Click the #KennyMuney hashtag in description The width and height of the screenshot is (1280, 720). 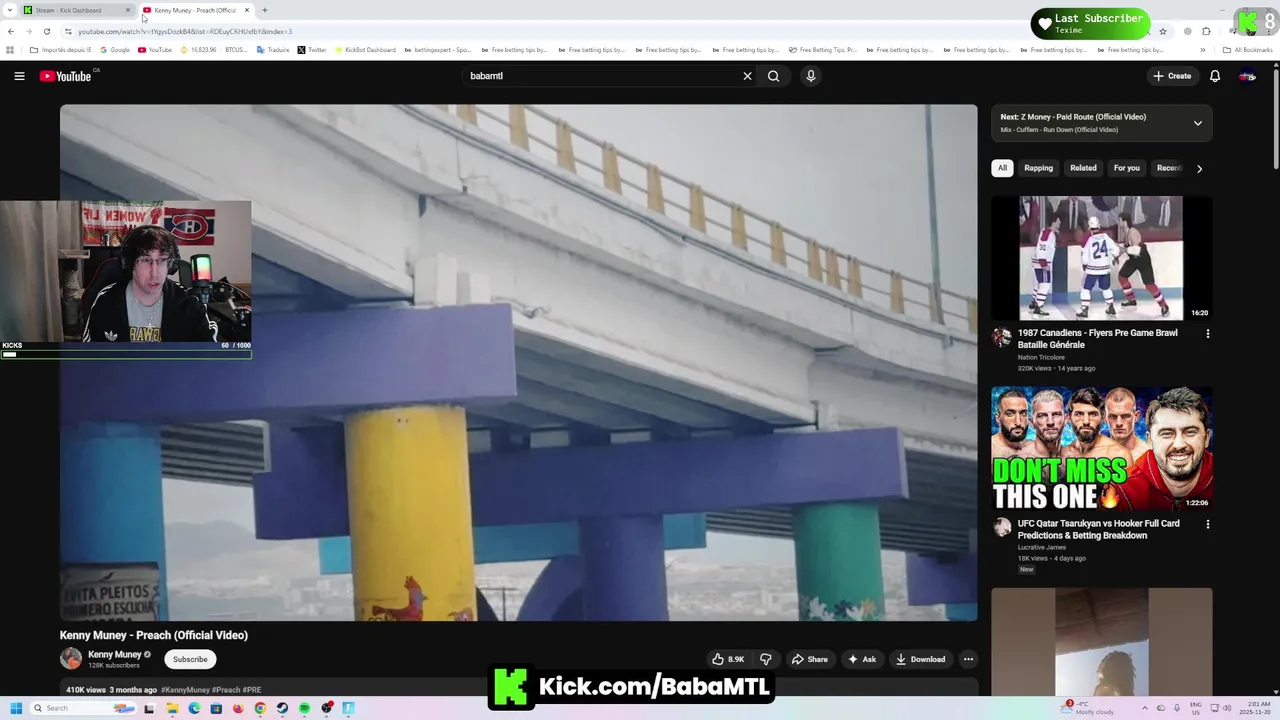click(185, 690)
